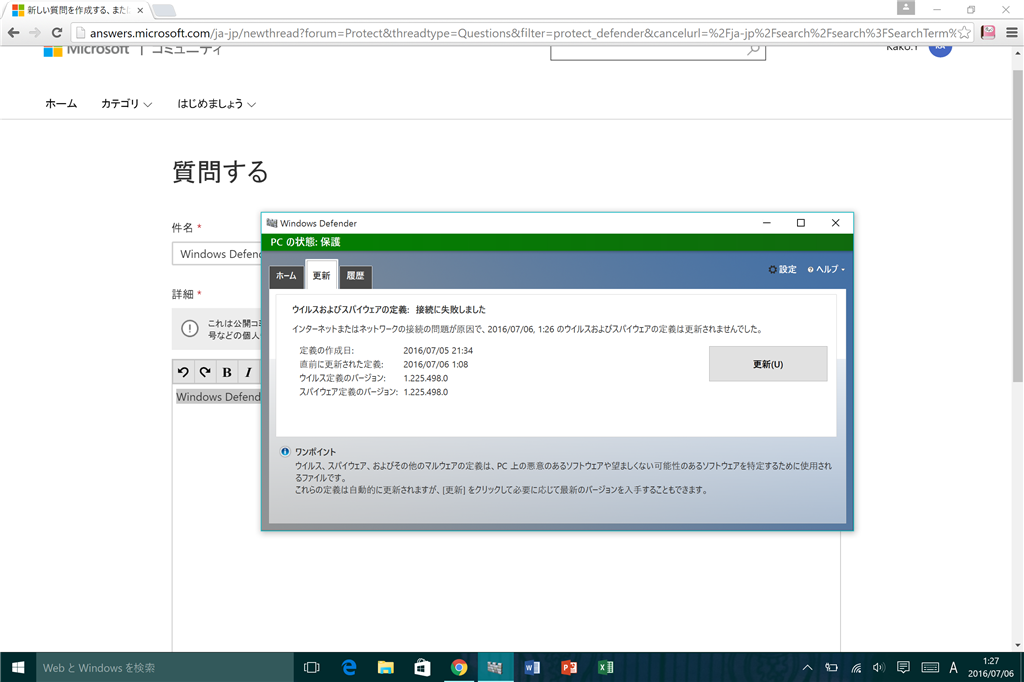Click the Chrome back arrow
Screen dimensions: 1024x682
click(x=14, y=33)
